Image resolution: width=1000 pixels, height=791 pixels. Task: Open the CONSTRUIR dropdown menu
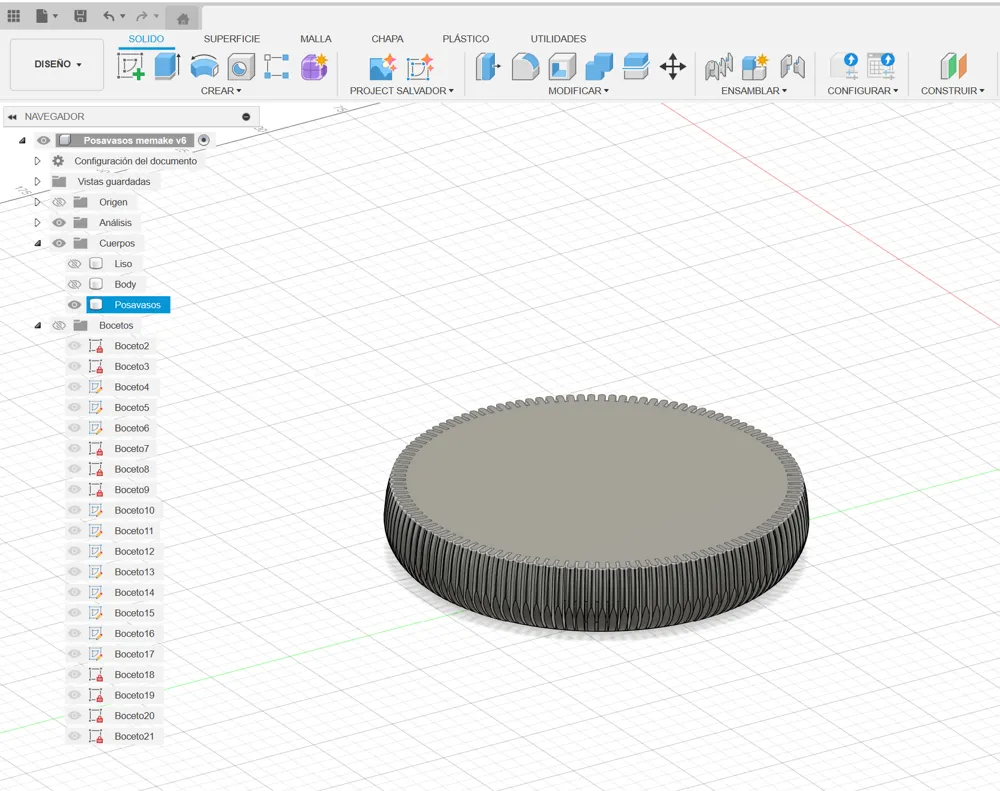(952, 91)
